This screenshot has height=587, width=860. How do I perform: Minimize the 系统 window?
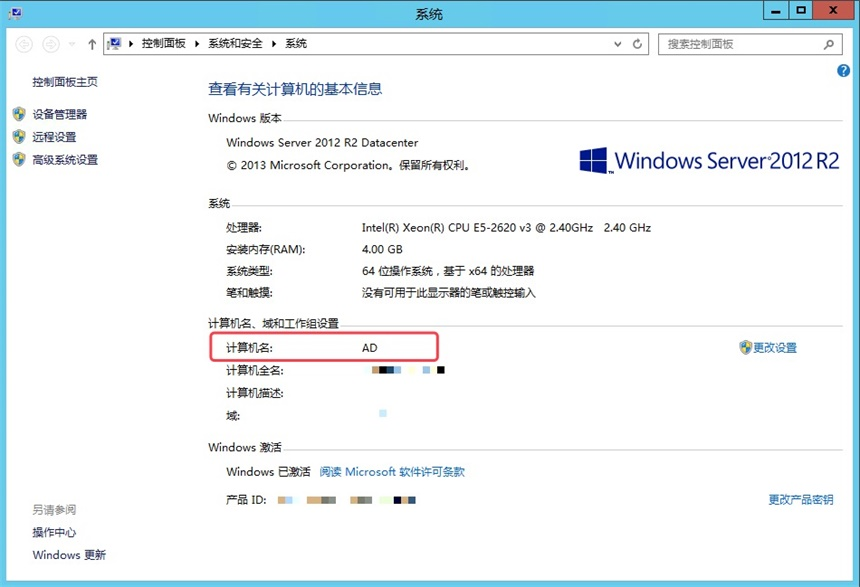(x=776, y=11)
